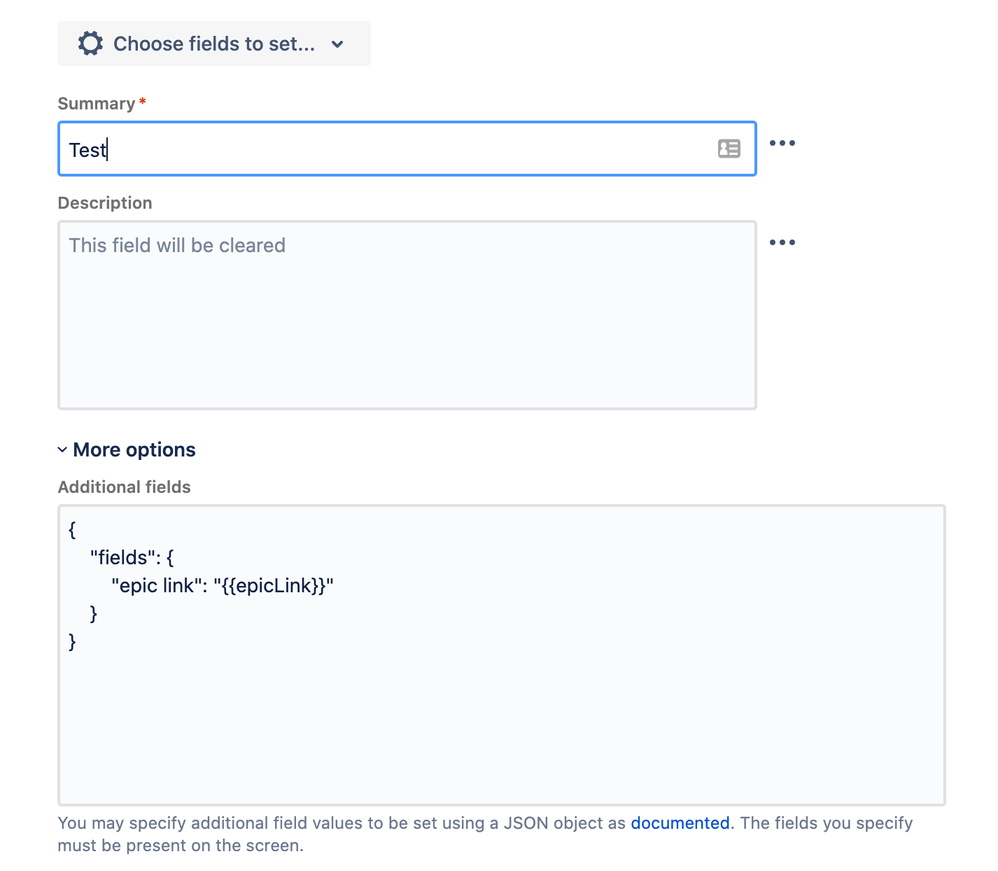
Task: Click the epic link JSON line
Action: tap(222, 585)
